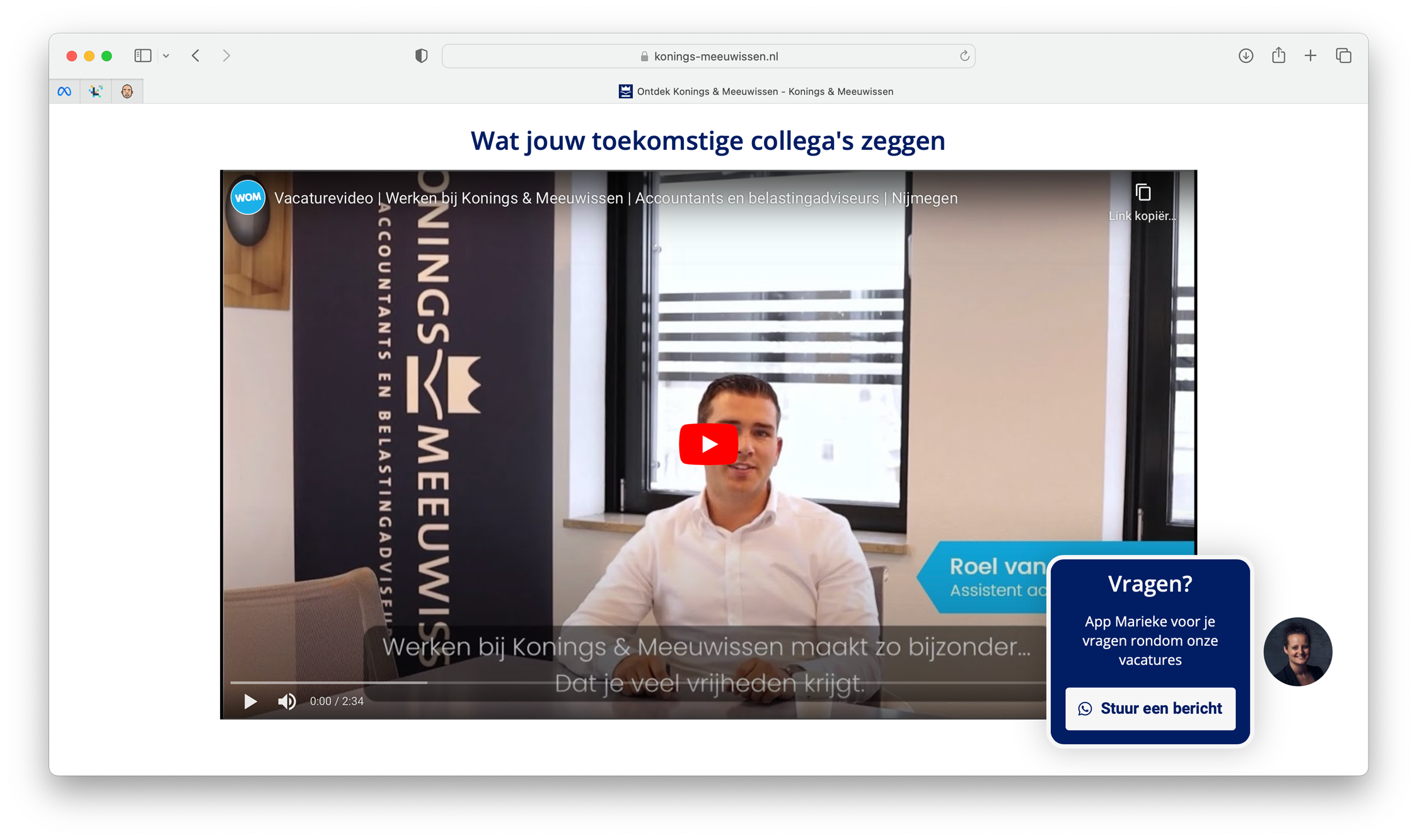This screenshot has width=1417, height=840.
Task: Go forward to the next page
Action: pyautogui.click(x=226, y=55)
